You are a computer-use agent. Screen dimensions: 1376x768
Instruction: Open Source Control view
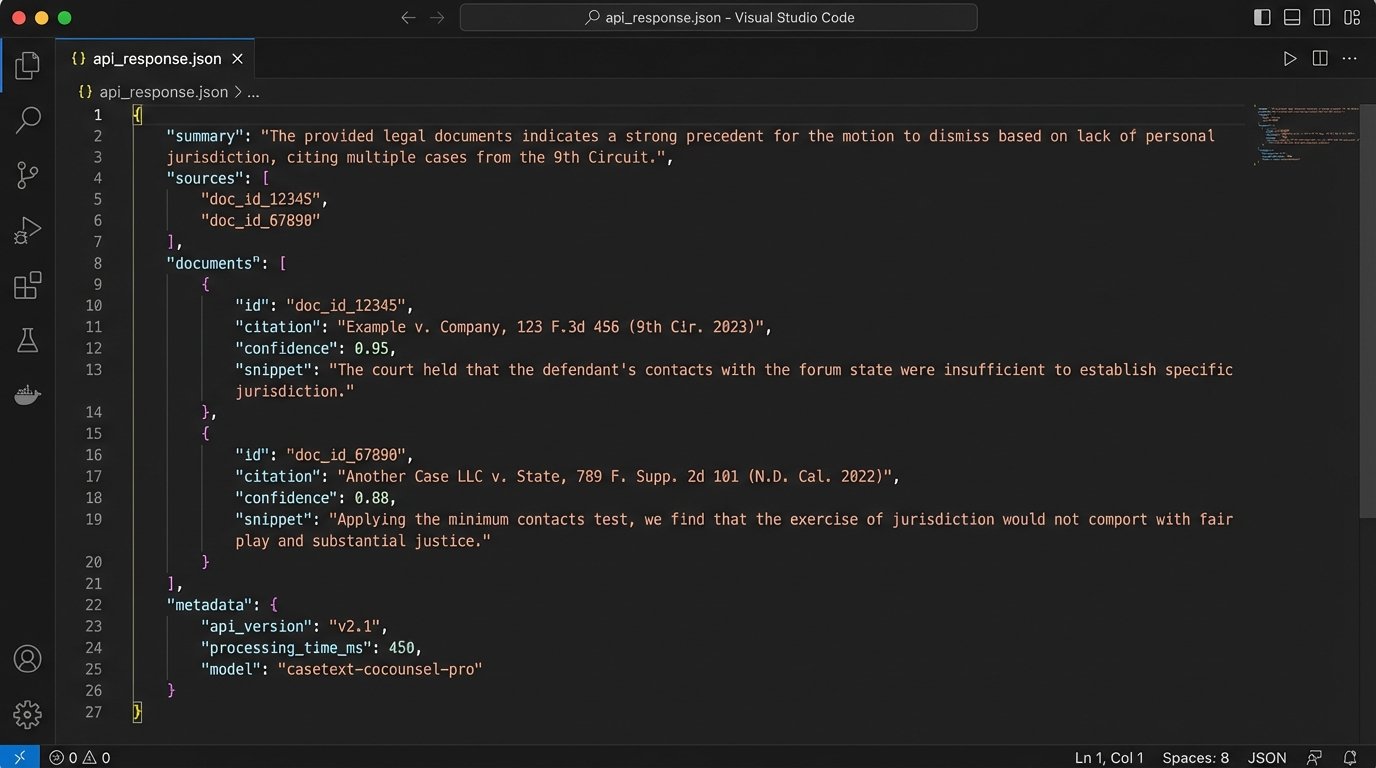(27, 176)
